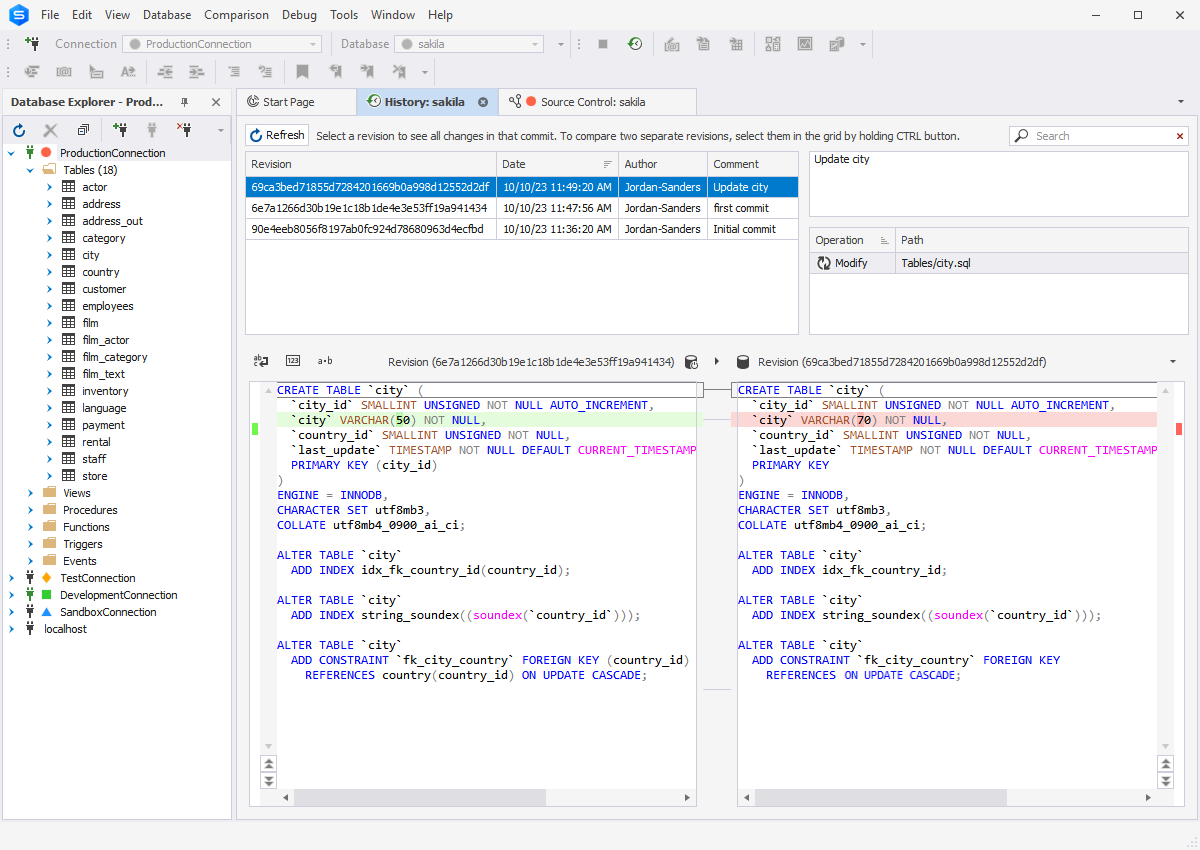Select the 'first commit' revision row

tap(521, 208)
